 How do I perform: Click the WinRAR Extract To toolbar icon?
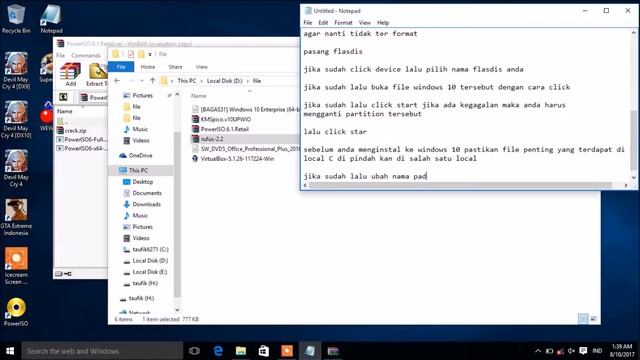pos(97,75)
